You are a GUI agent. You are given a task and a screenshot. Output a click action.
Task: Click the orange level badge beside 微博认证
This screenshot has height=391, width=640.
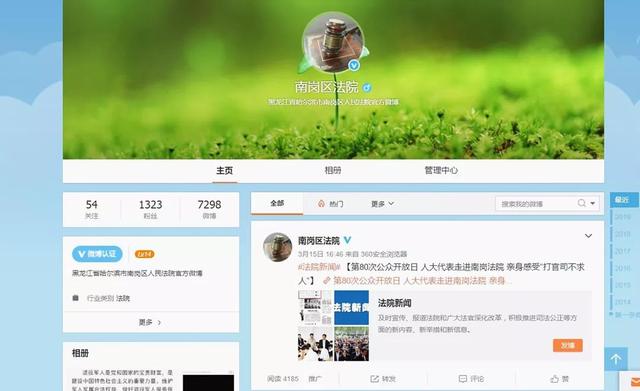point(144,254)
